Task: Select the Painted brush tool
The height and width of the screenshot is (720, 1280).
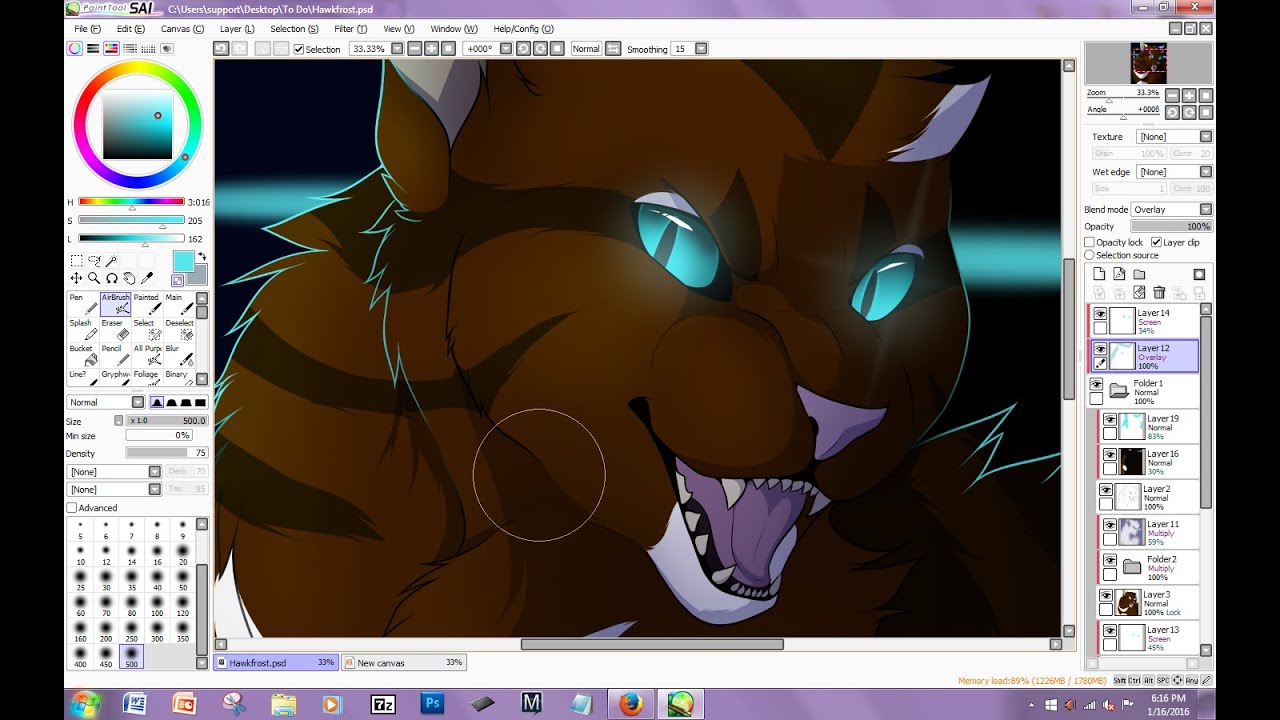Action: click(147, 304)
